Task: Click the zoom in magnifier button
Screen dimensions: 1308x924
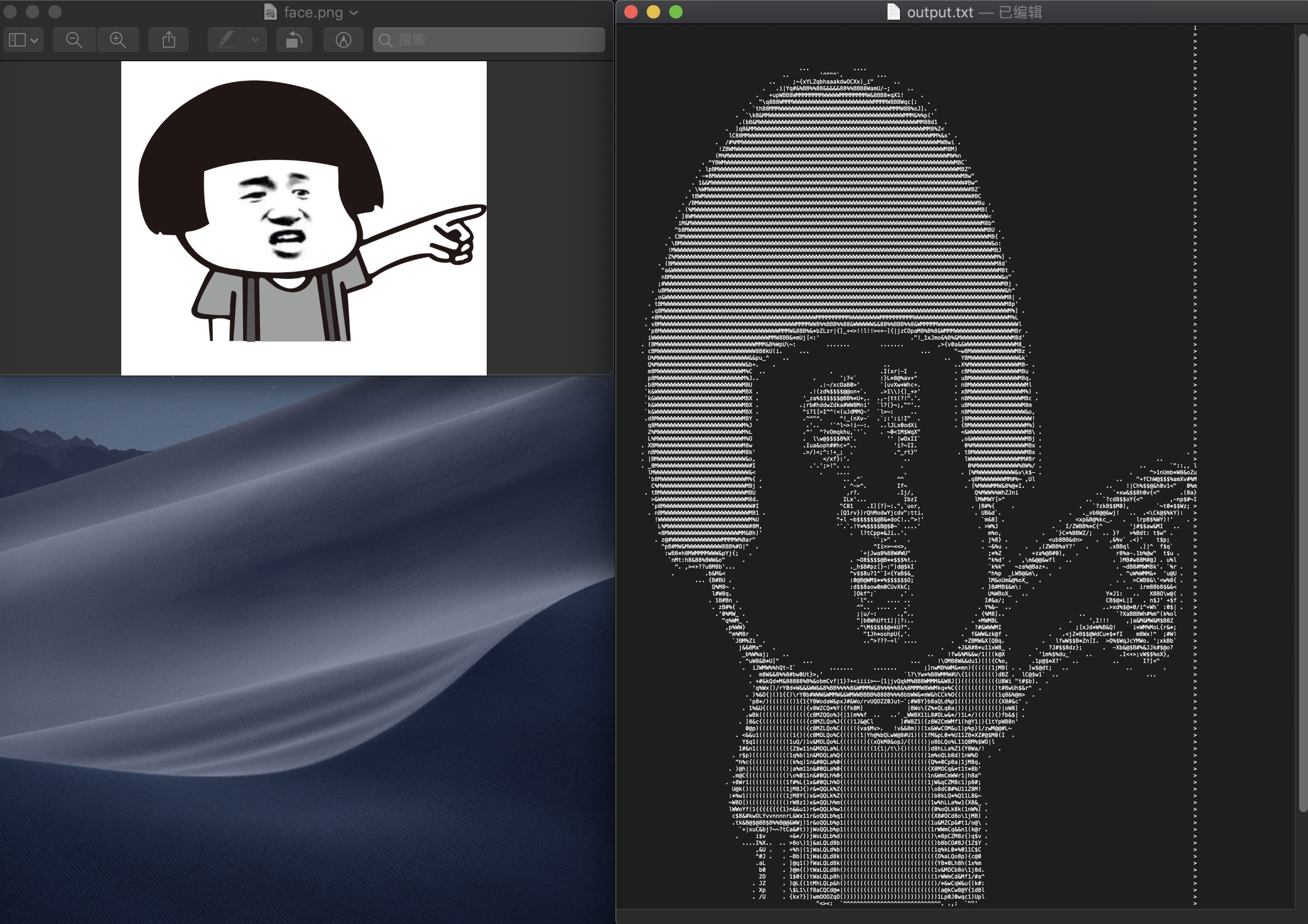Action: (x=118, y=40)
